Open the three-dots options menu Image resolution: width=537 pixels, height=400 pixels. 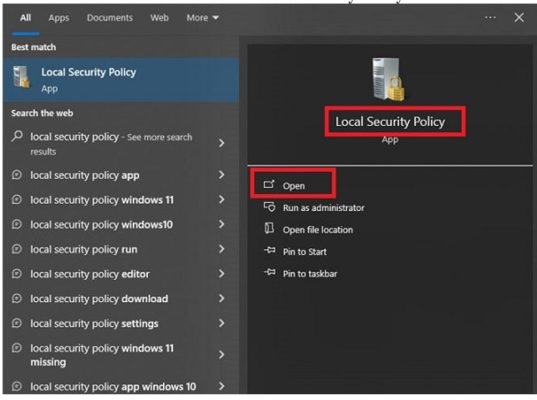(x=490, y=17)
